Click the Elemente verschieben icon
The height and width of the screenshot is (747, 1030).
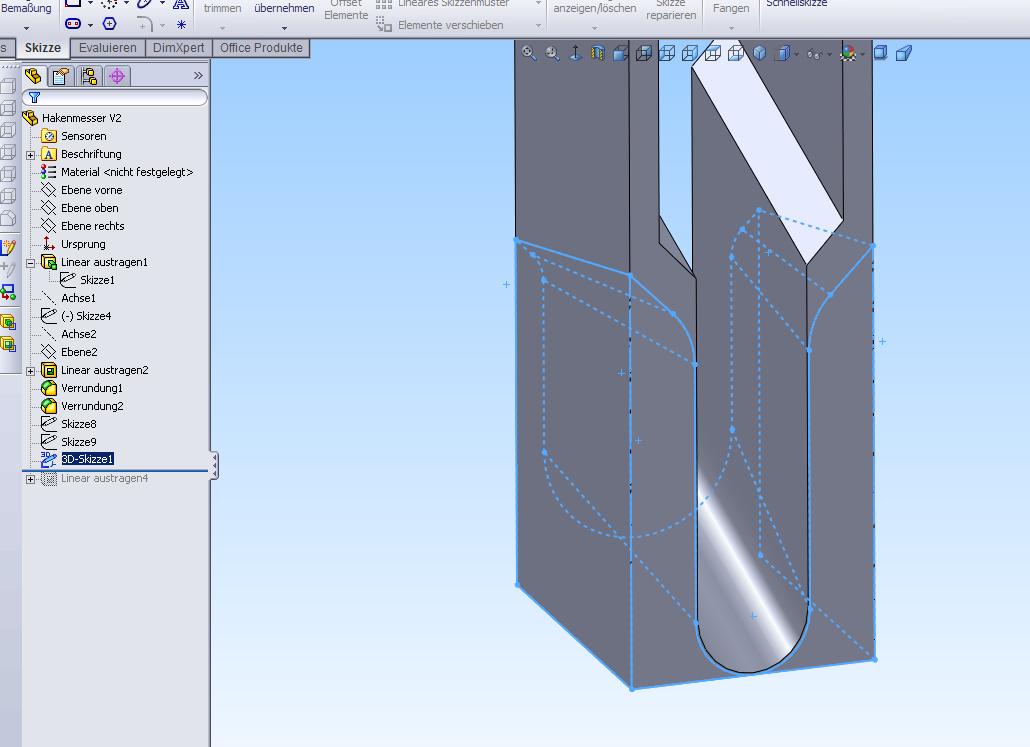(384, 24)
